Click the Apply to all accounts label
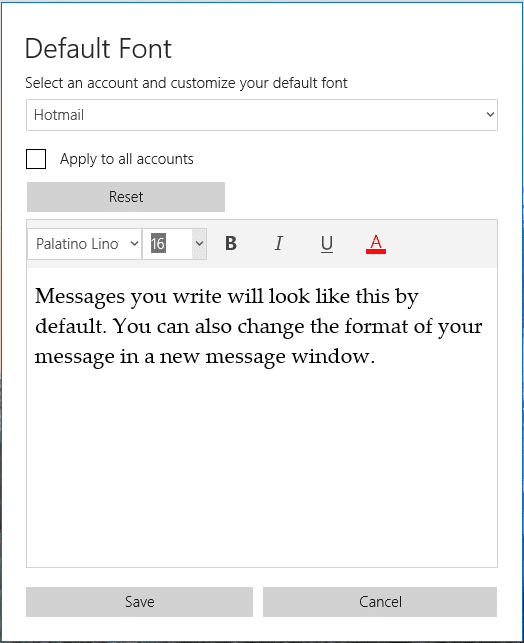Viewport: 524px width, 643px height. (x=127, y=159)
